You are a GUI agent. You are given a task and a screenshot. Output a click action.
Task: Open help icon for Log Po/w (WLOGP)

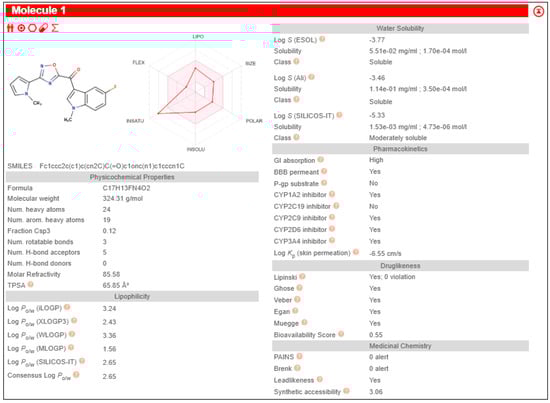(x=72, y=334)
